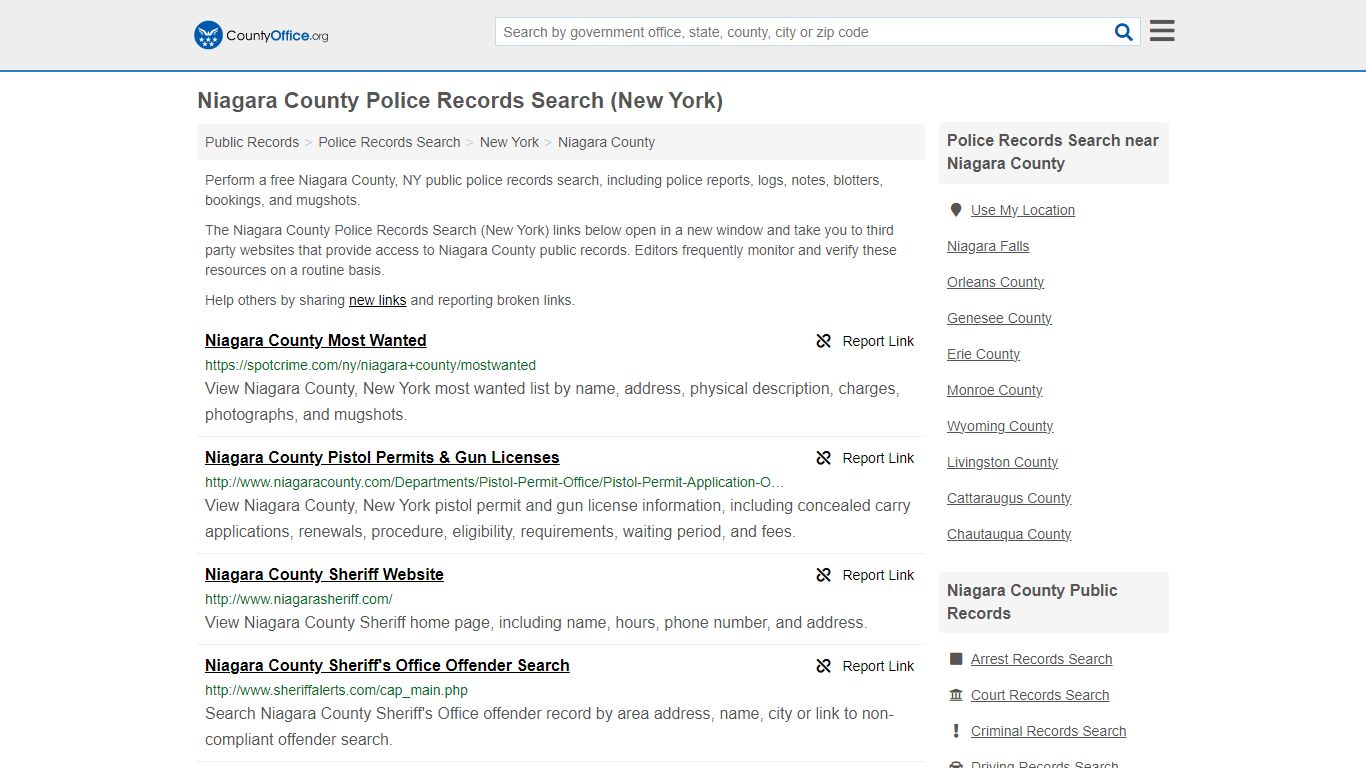Open Genesee County link

click(999, 318)
